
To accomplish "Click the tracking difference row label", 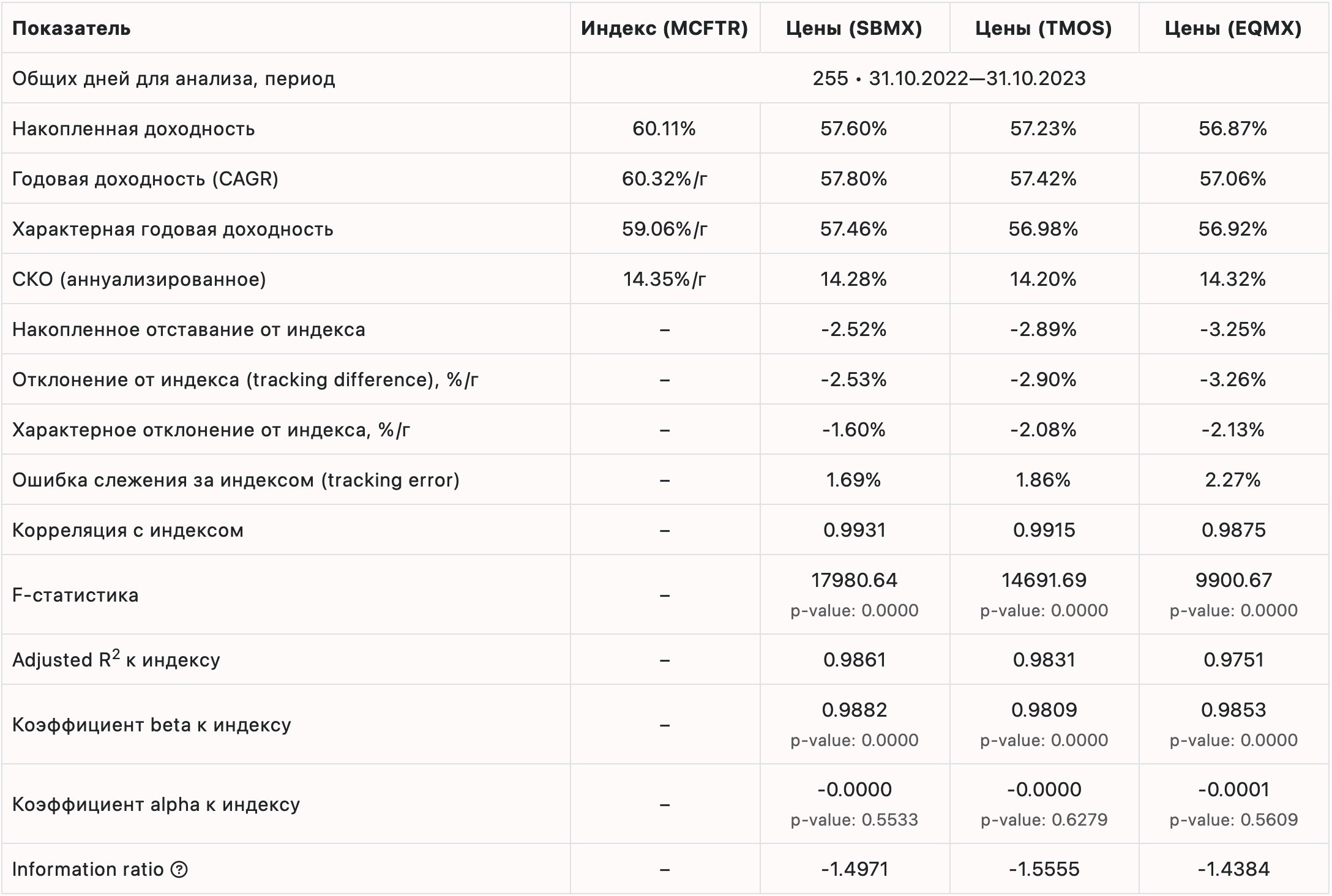I will coord(245,379).
